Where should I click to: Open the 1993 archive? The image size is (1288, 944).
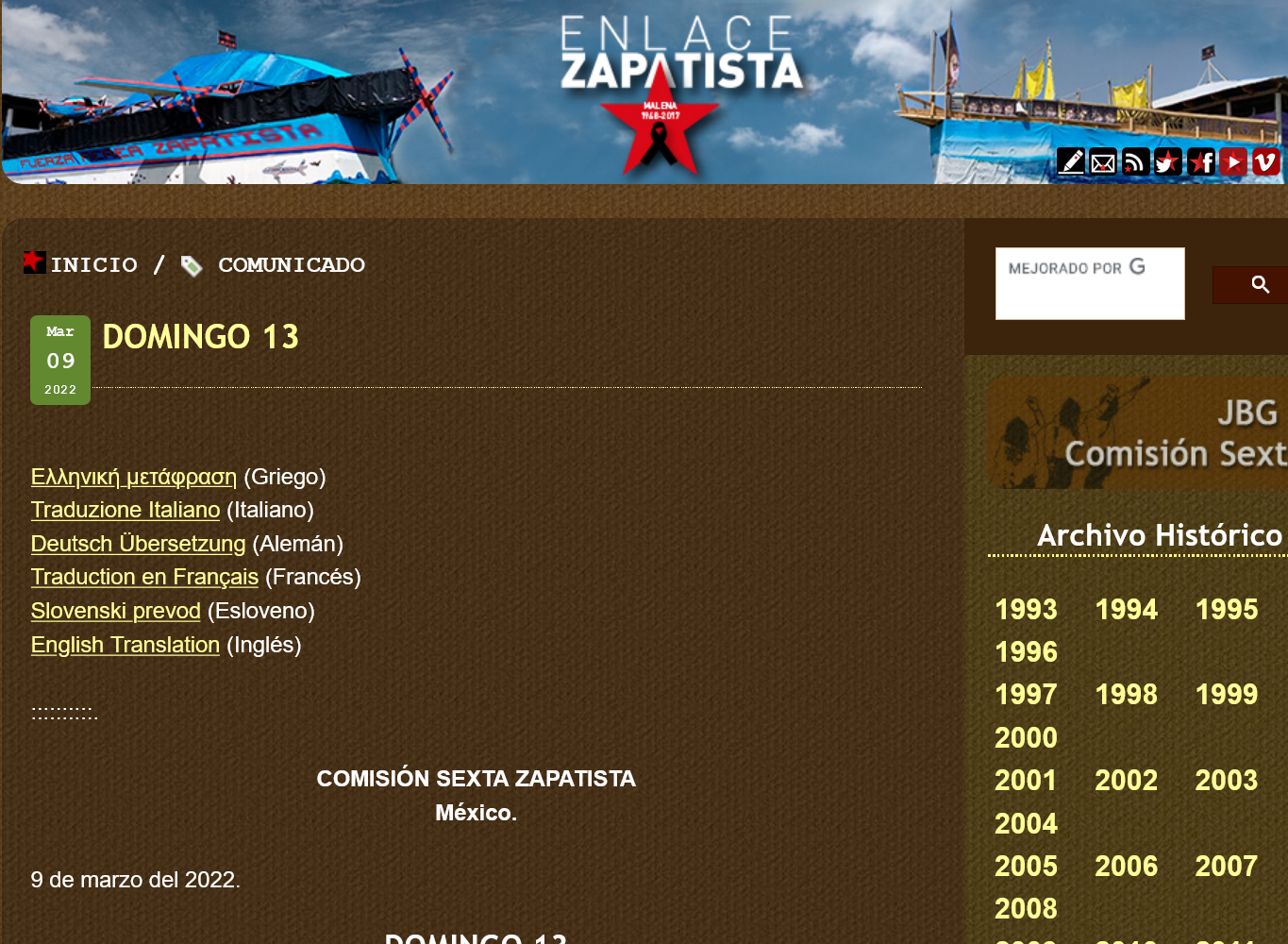click(x=1027, y=609)
